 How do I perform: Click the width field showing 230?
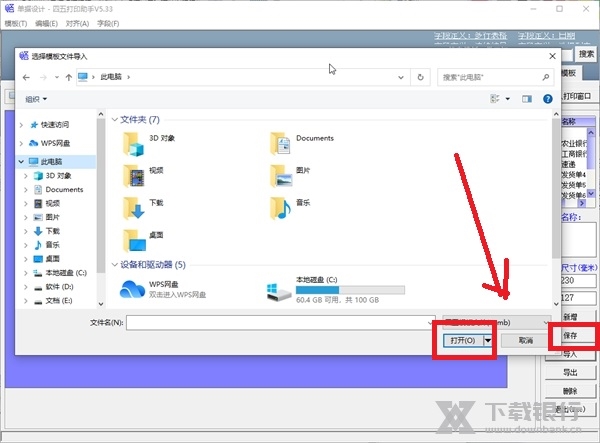(x=579, y=281)
